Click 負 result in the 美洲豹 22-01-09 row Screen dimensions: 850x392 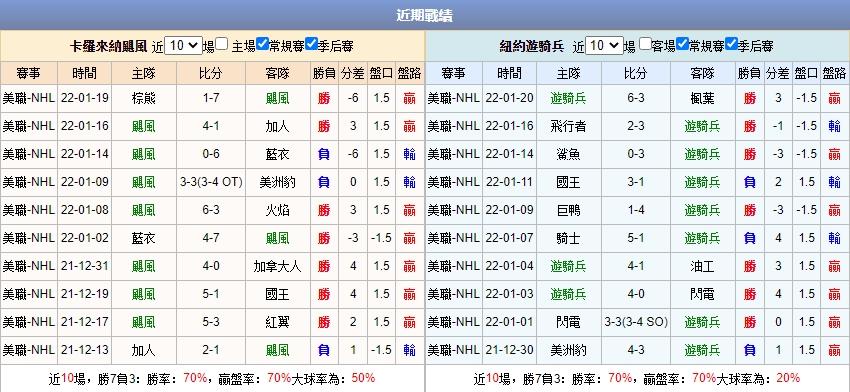[x=324, y=182]
